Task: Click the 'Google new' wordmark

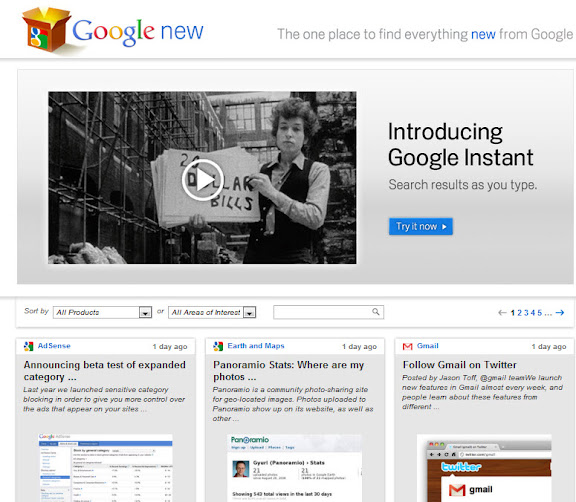Action: 137,32
